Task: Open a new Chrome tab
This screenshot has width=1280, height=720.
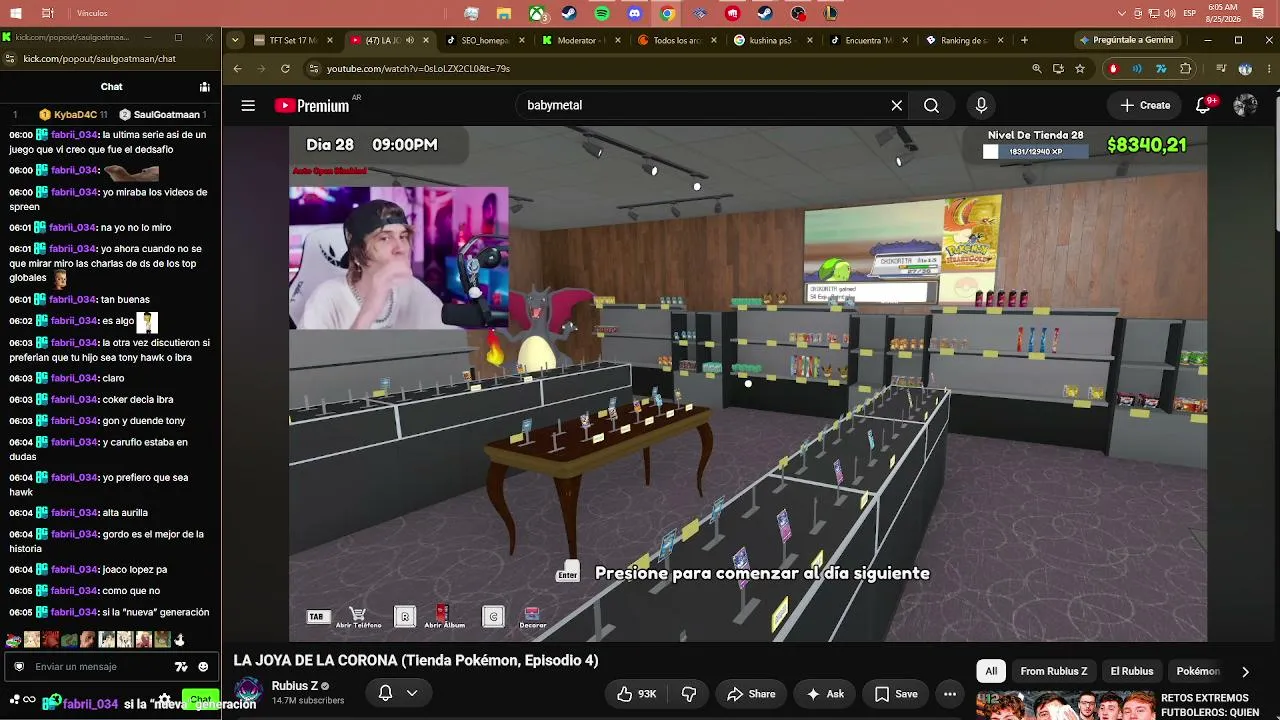Action: 1024,41
